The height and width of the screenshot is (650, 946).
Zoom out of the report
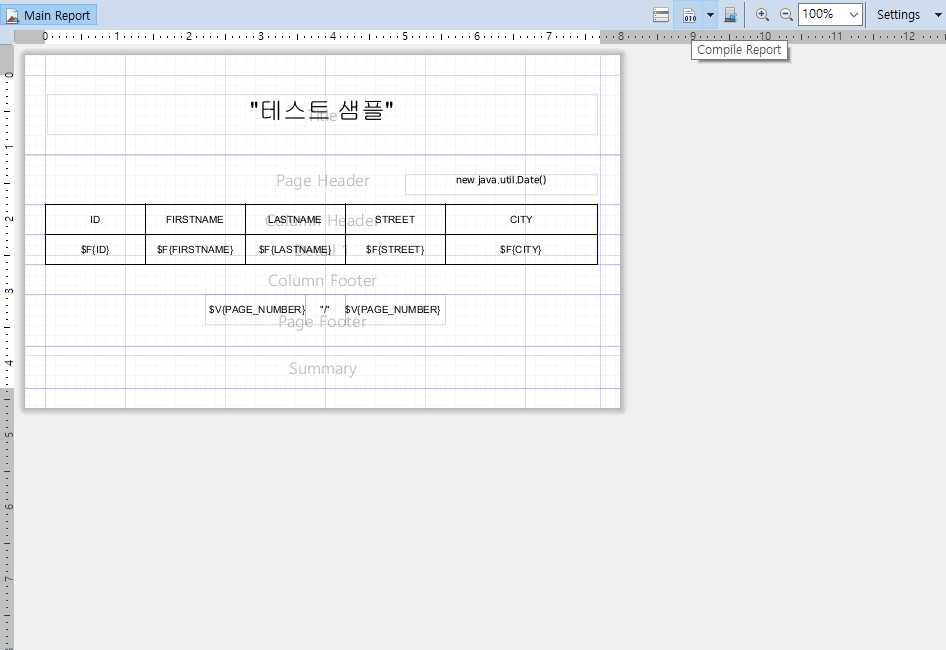tap(786, 14)
